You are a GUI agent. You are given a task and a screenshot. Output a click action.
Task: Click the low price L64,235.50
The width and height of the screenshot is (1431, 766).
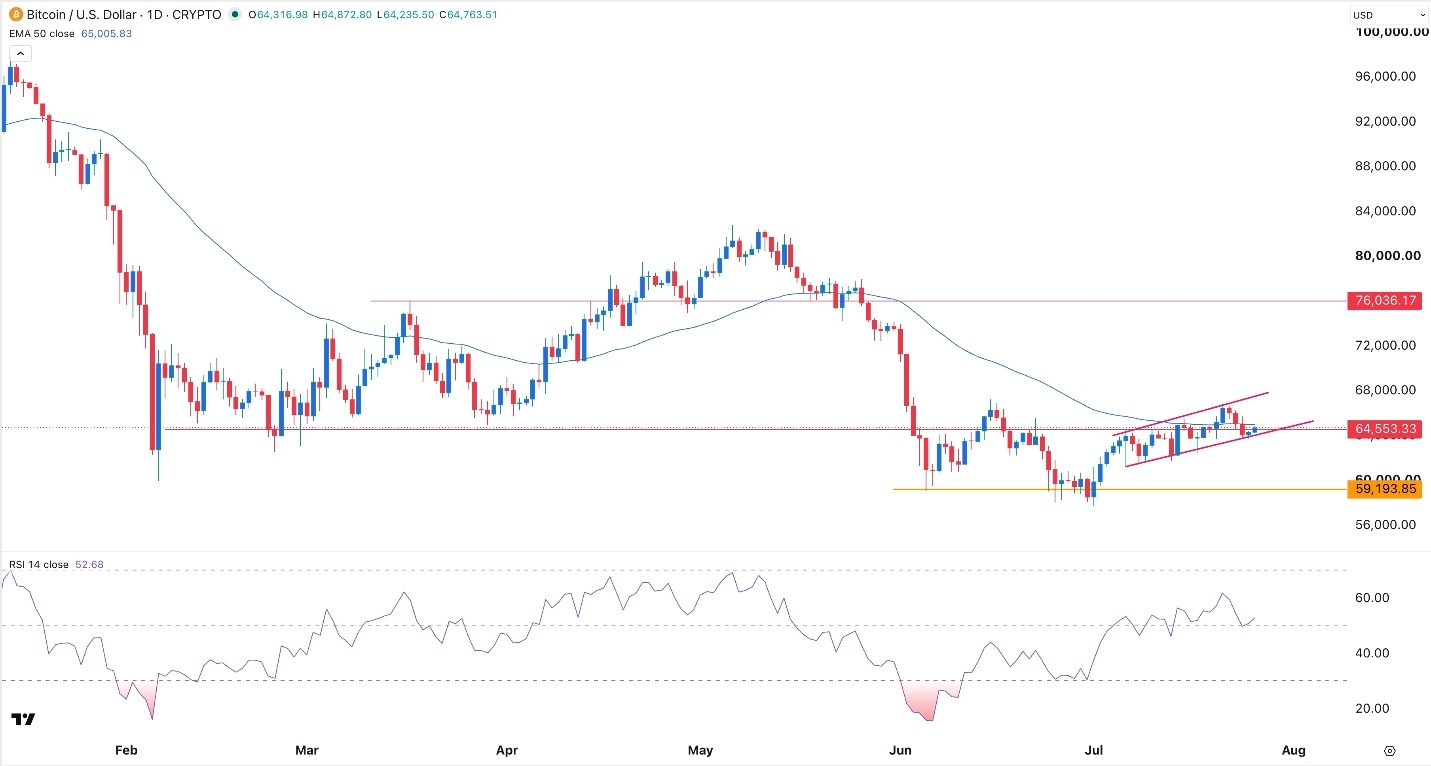coord(405,15)
